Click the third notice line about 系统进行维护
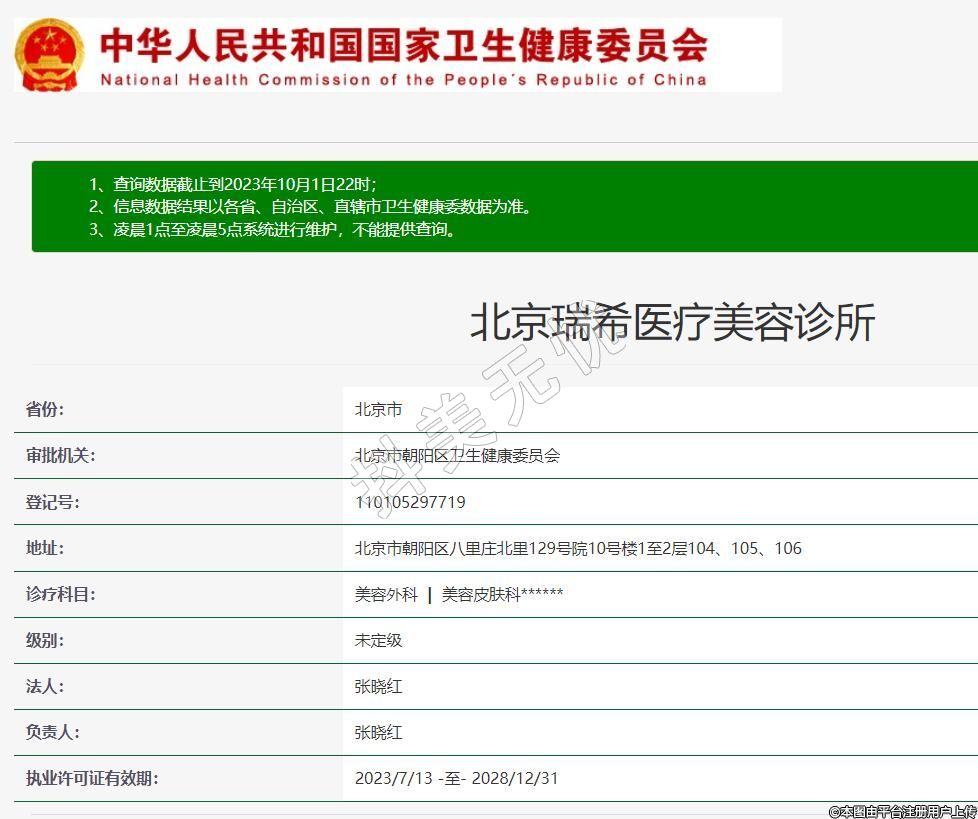This screenshot has height=819, width=978. pos(286,229)
